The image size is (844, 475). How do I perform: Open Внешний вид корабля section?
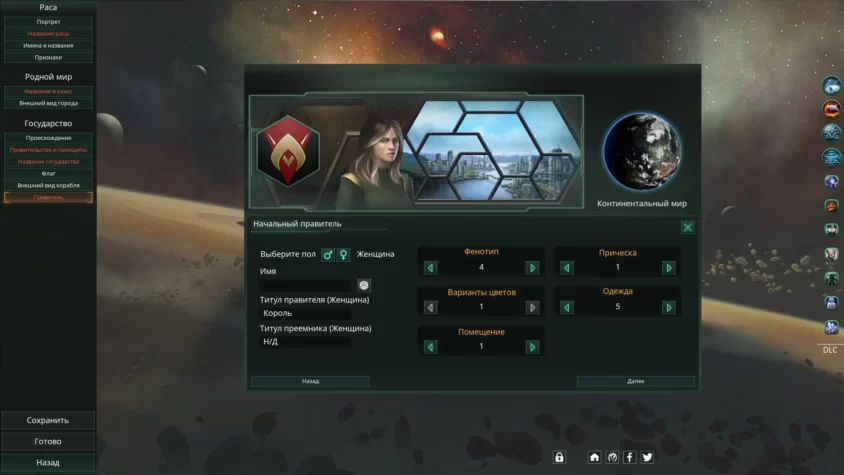point(48,185)
